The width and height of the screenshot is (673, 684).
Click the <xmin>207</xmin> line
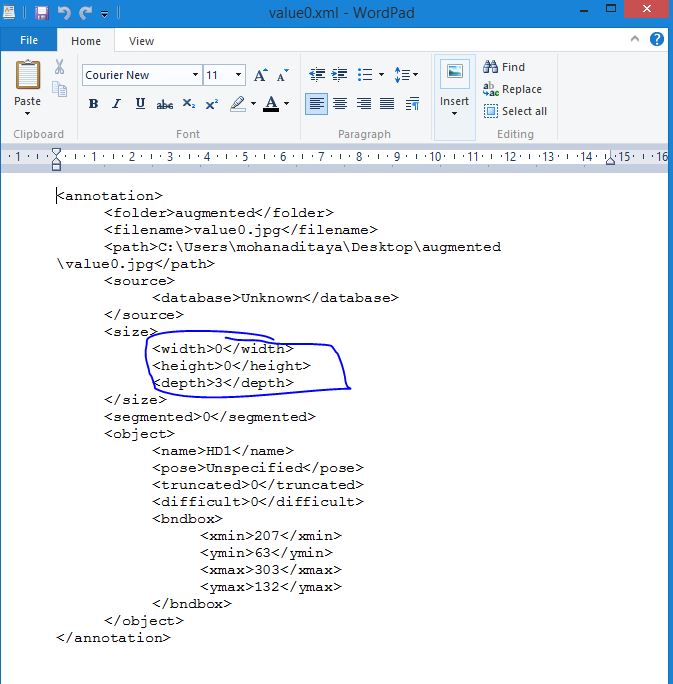pyautogui.click(x=271, y=536)
